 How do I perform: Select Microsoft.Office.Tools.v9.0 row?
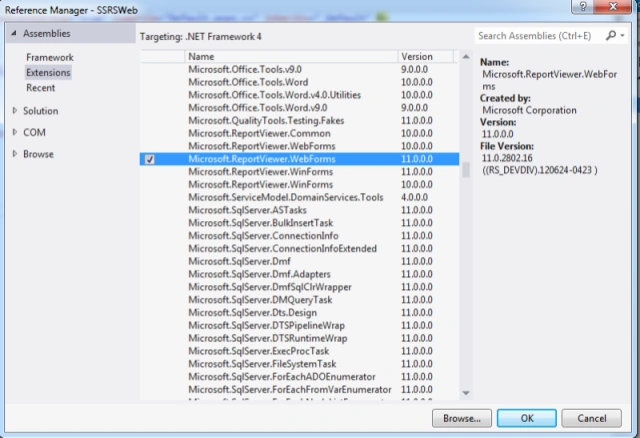(x=299, y=69)
